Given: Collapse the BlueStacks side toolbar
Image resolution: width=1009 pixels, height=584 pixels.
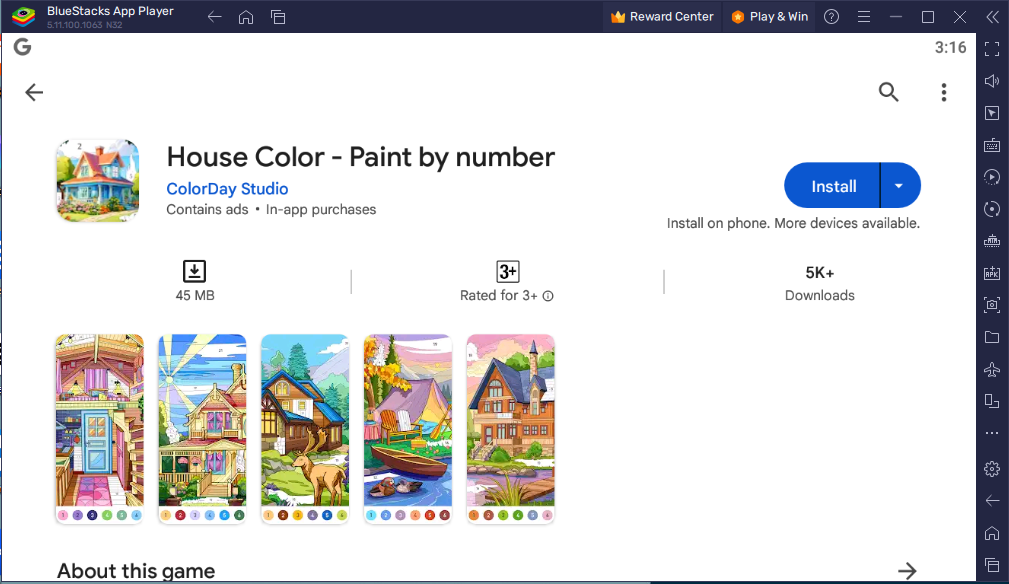Looking at the screenshot, I should [x=992, y=17].
